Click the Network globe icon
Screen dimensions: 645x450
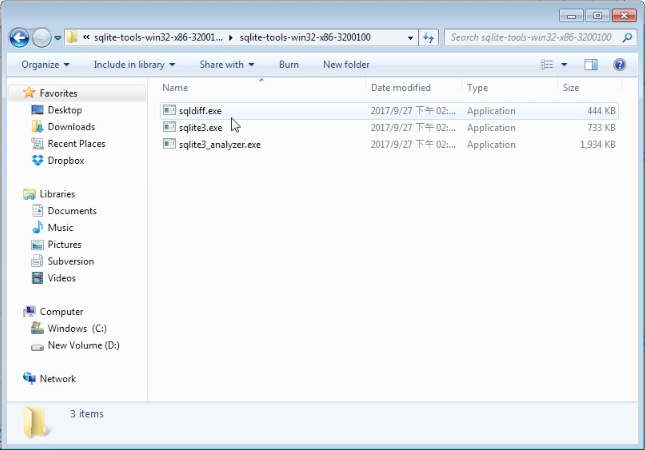pos(29,378)
